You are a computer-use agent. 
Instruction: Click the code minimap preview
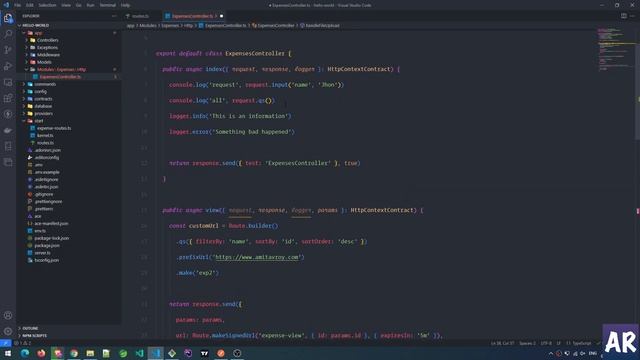point(616,49)
